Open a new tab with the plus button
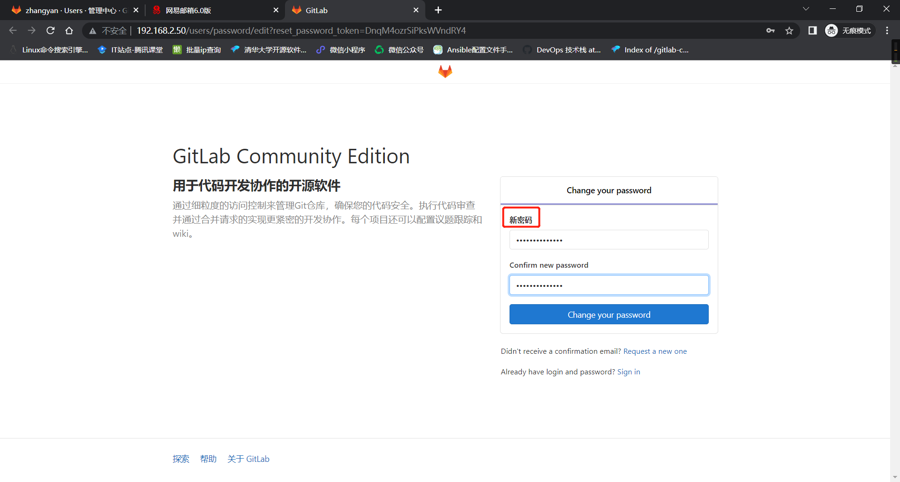This screenshot has height=482, width=900. click(438, 10)
